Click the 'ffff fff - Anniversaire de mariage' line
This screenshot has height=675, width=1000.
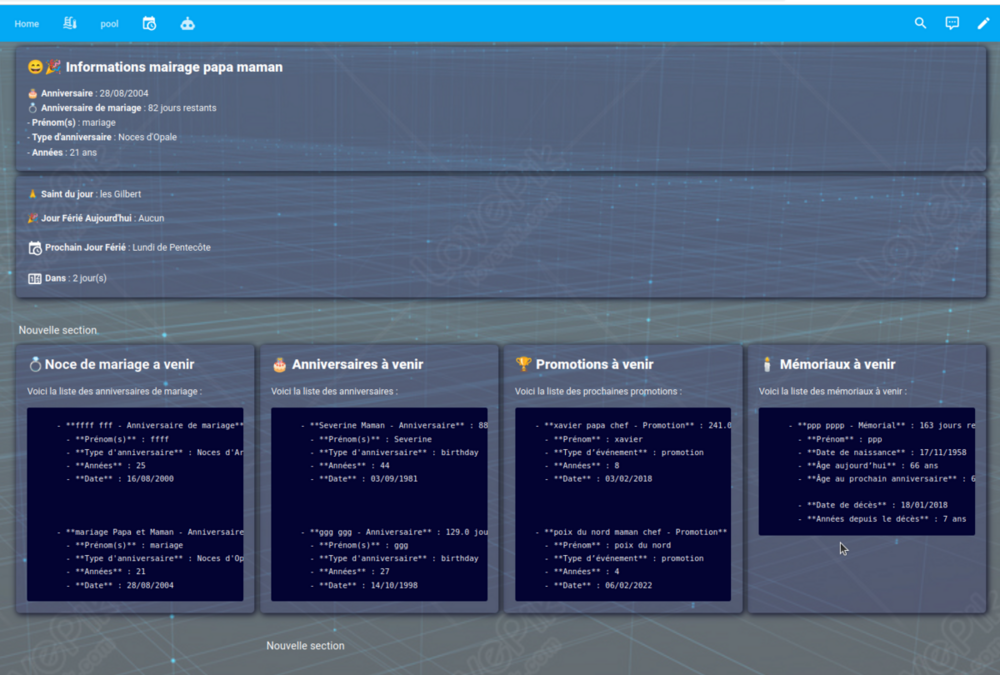(x=151, y=426)
